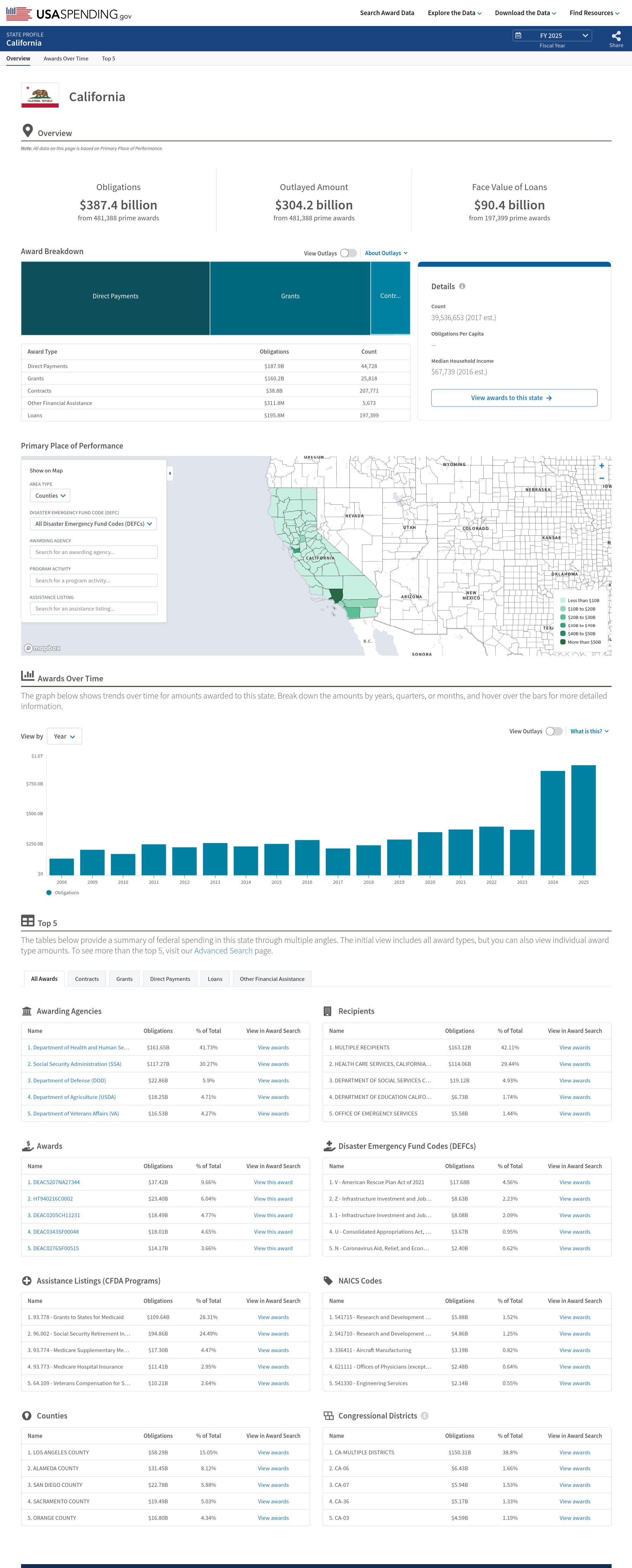
Task: Open the Download the Data menu
Action: coord(525,13)
